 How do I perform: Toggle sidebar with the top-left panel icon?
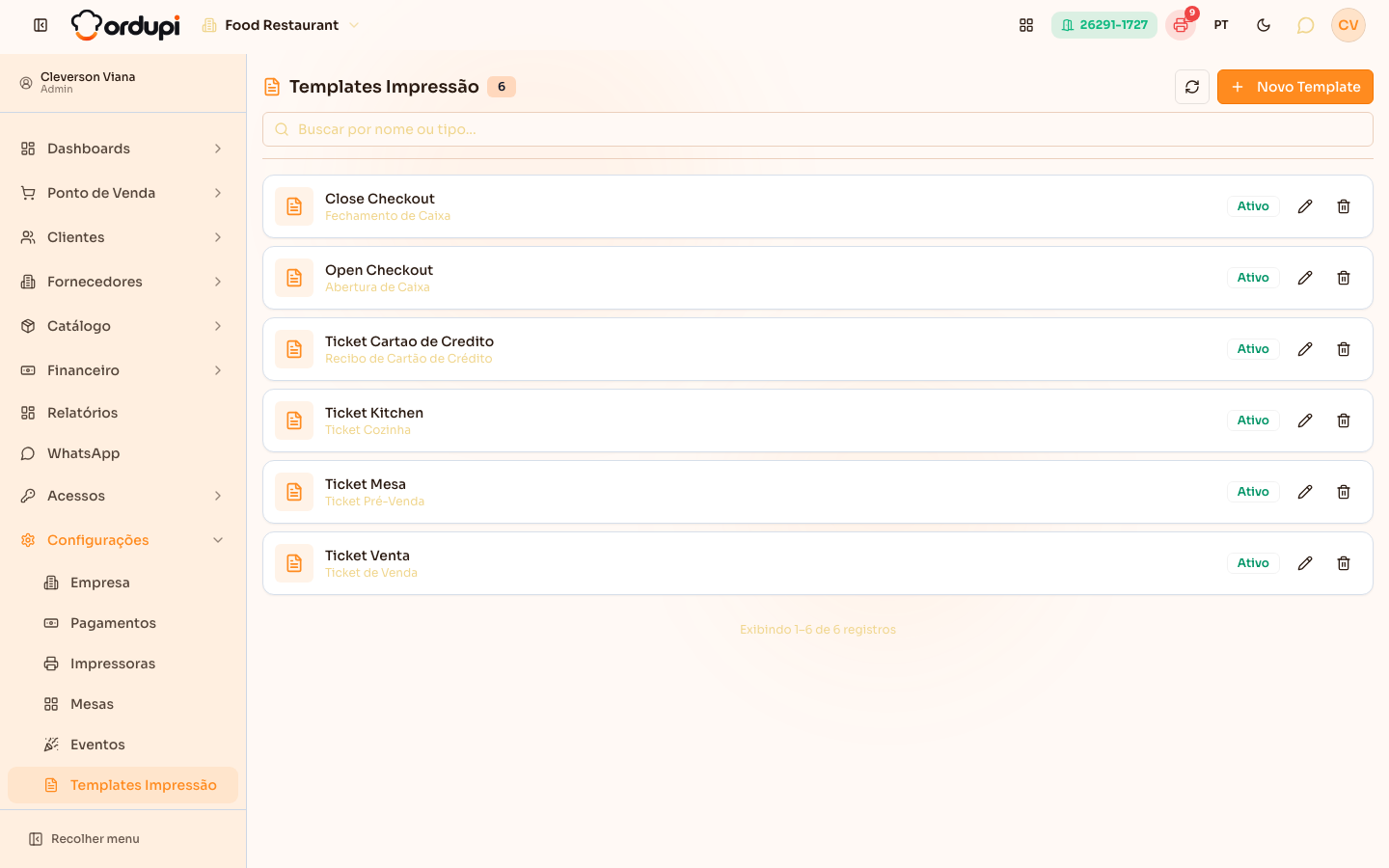click(41, 25)
